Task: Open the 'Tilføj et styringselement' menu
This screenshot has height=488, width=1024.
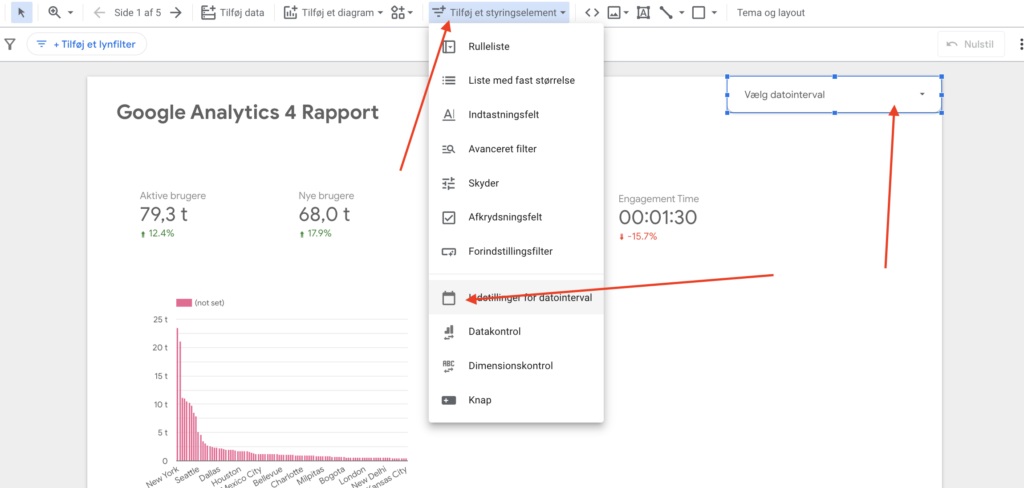Action: (499, 12)
